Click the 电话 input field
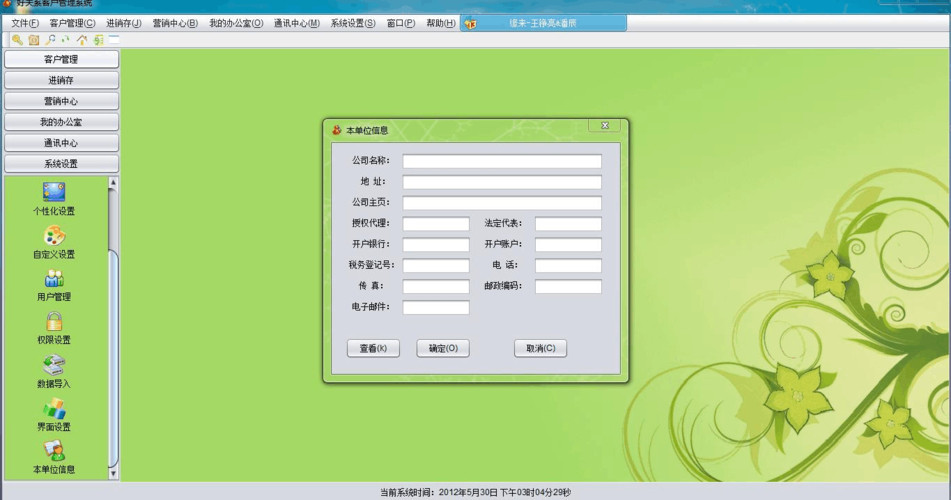 click(x=568, y=266)
